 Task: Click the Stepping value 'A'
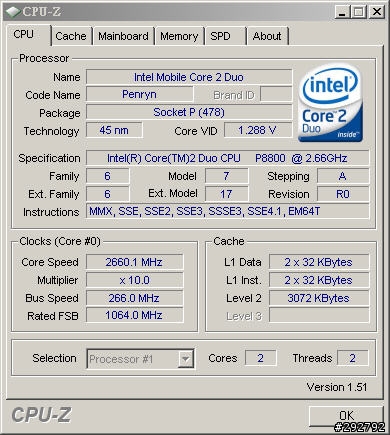(343, 176)
